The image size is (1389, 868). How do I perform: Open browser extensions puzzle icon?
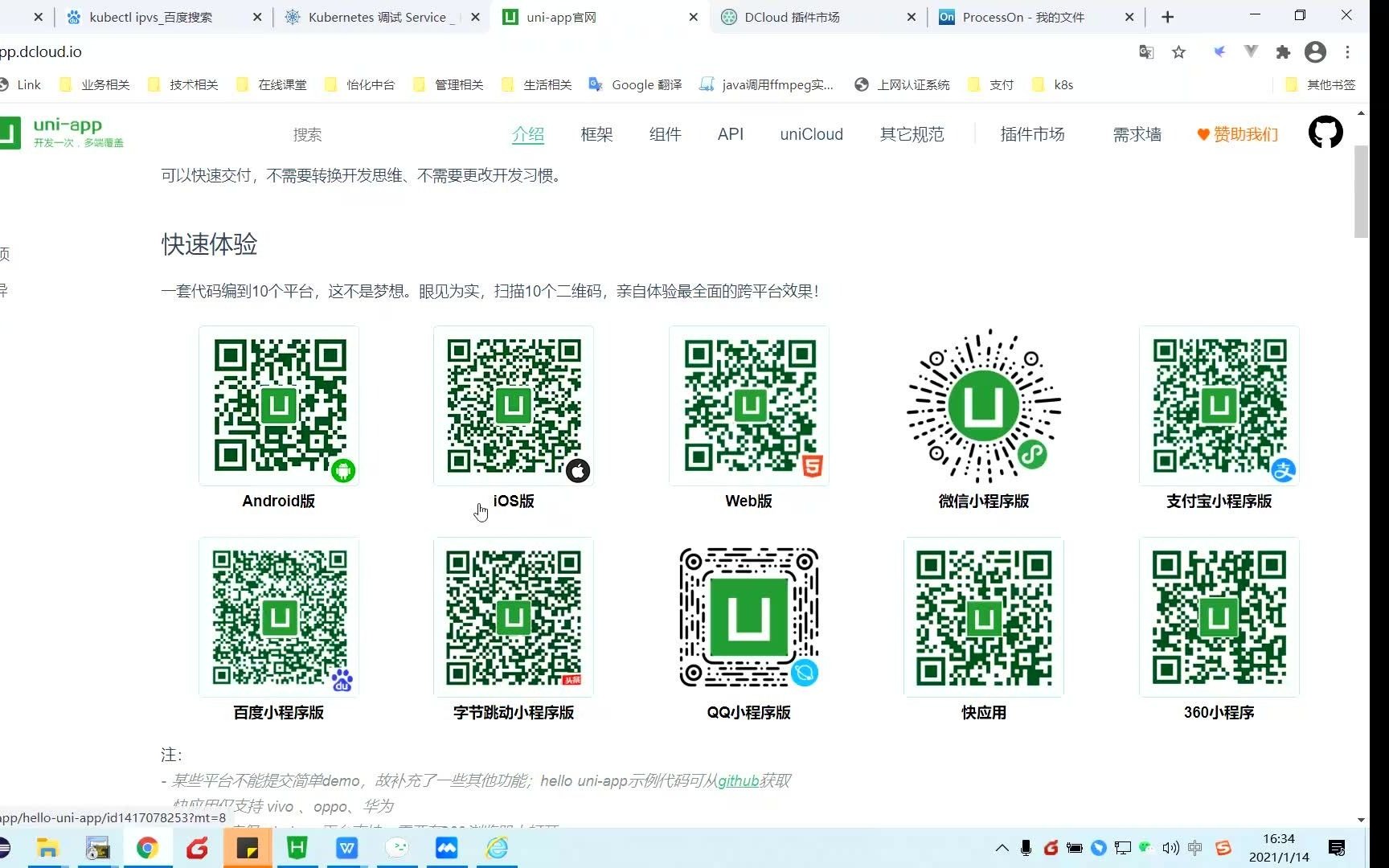(1283, 52)
